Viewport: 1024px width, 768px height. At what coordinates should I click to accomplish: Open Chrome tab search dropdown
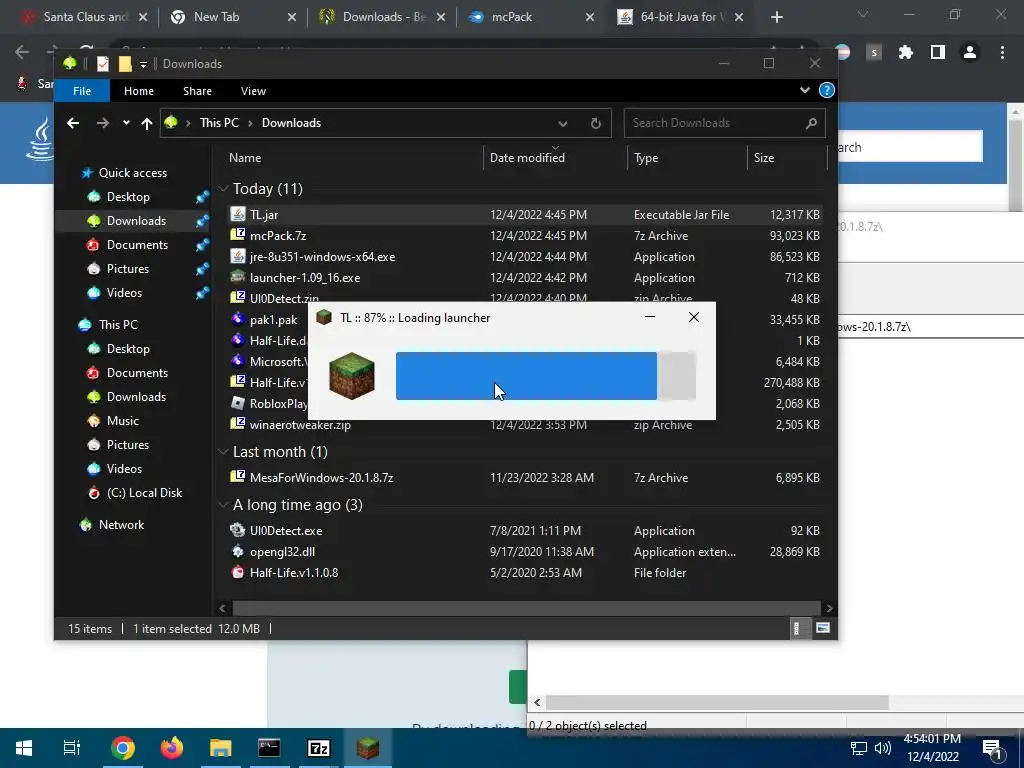(863, 14)
